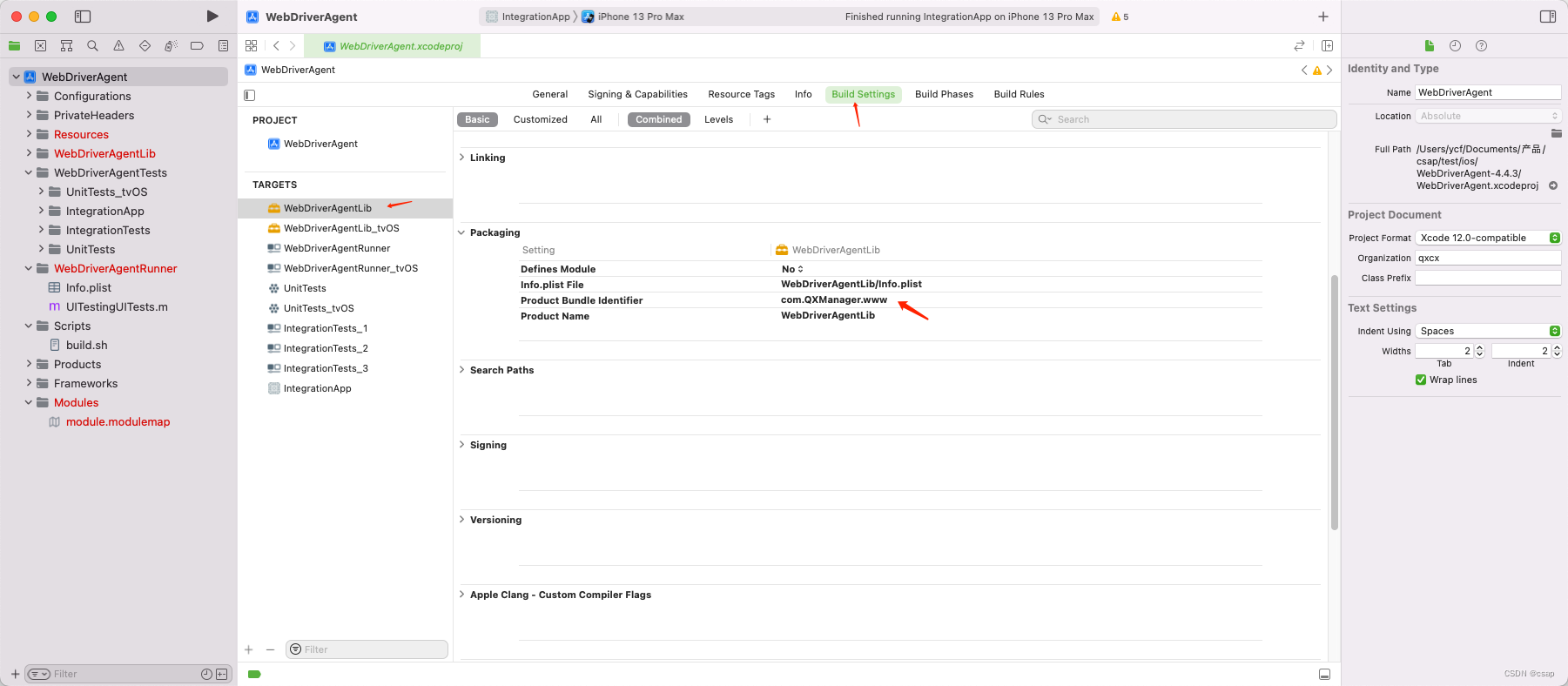Toggle the Wrap lines checkbox

click(1421, 380)
